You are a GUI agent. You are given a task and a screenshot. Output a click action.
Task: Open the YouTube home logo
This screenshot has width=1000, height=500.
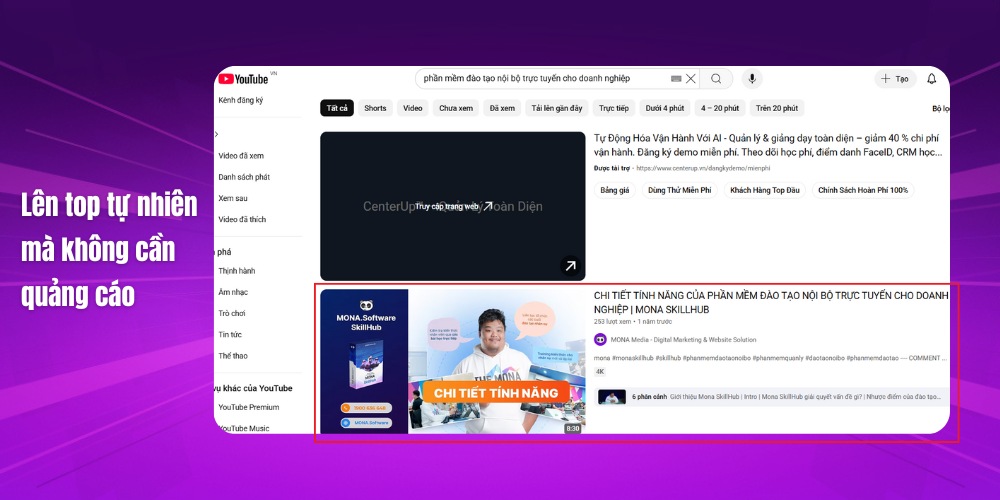(244, 78)
